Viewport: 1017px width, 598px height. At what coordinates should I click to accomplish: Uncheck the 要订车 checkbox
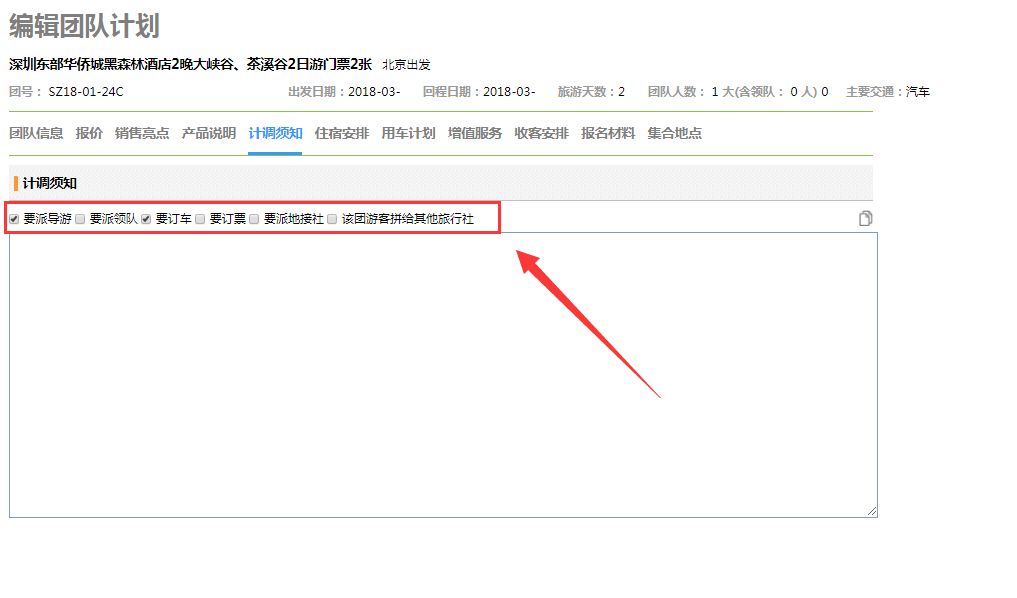(x=146, y=219)
